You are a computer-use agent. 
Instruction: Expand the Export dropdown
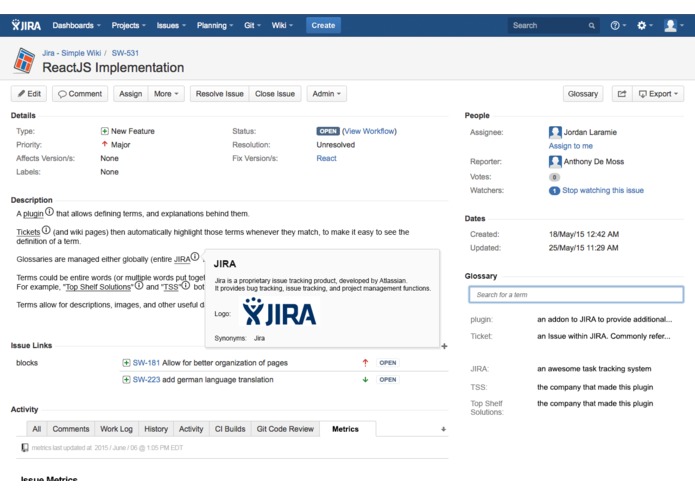coord(658,93)
